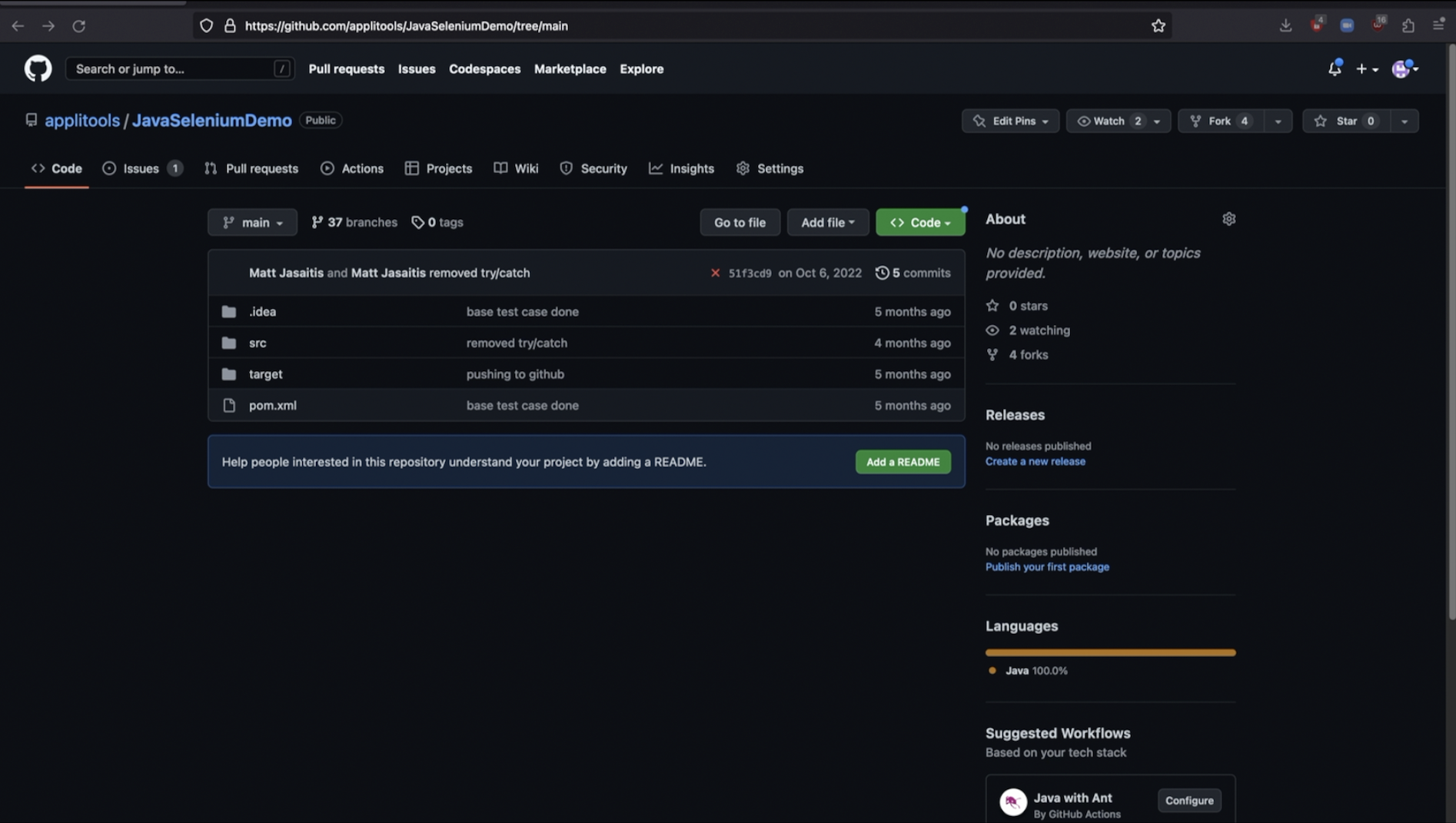Open the browser hamburger menu
Screen dimensions: 1456x823
click(1438, 25)
